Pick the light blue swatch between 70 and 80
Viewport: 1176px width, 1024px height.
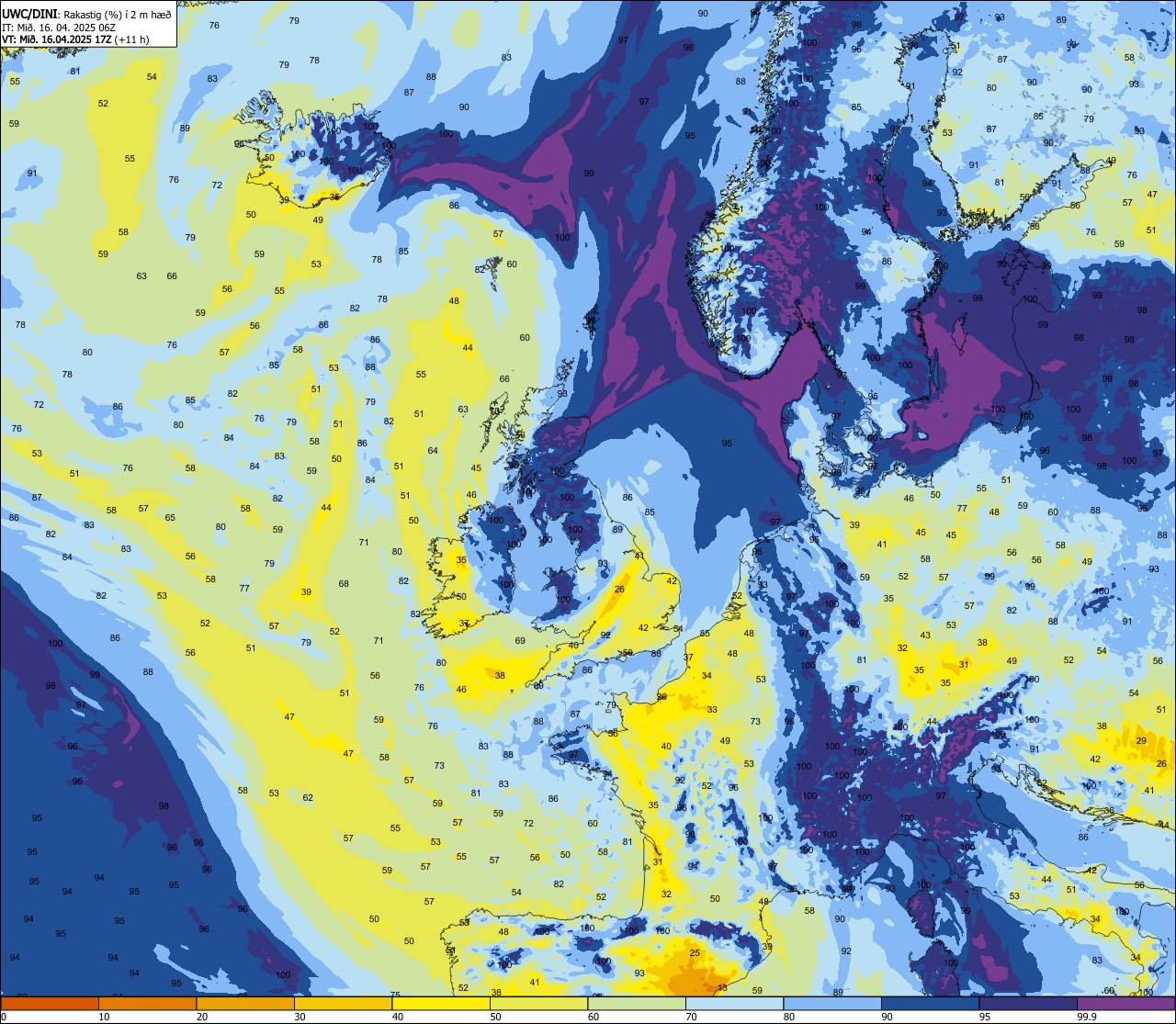pos(734,1003)
